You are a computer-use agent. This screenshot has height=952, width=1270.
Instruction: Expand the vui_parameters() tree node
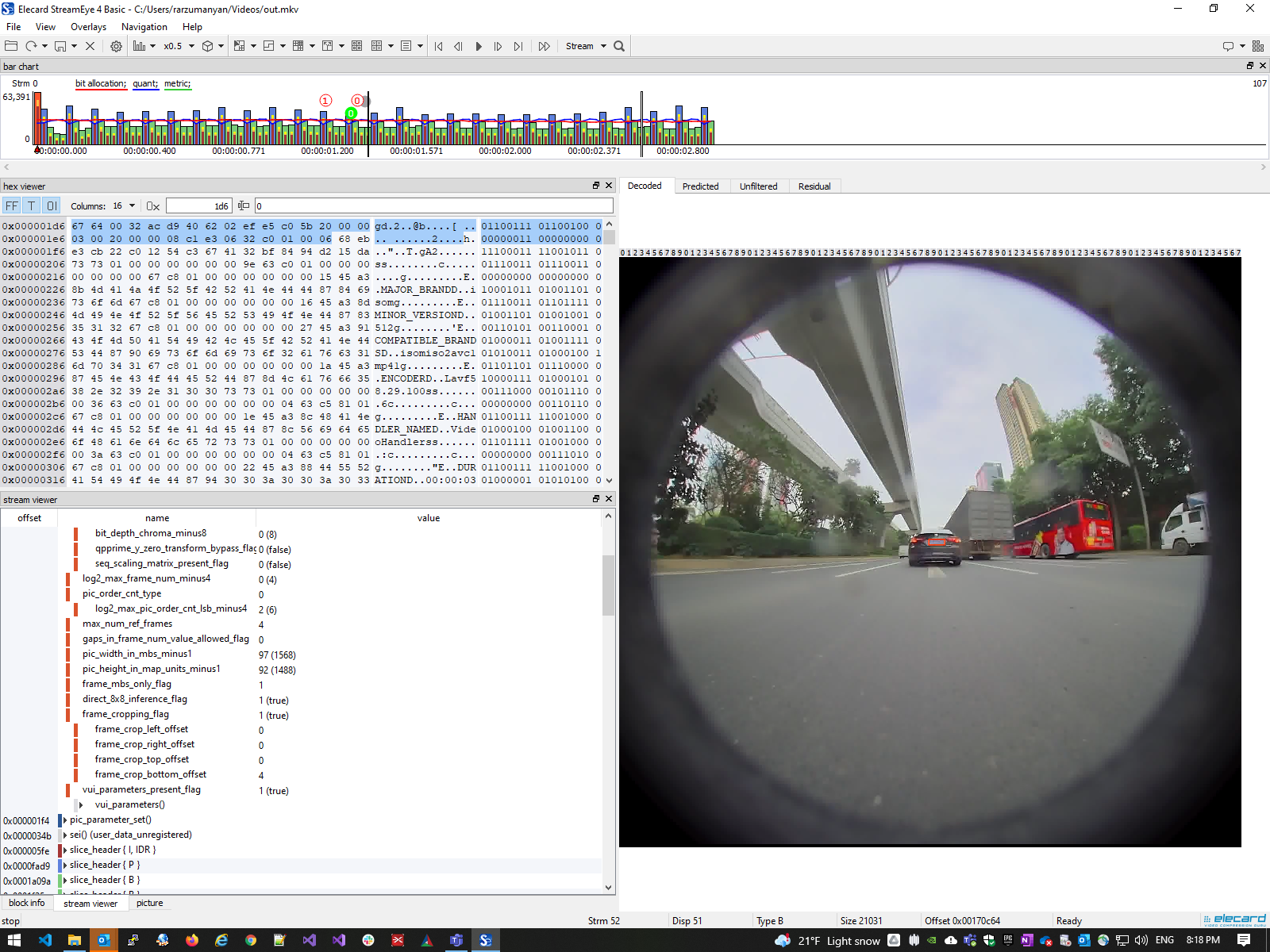tap(81, 804)
